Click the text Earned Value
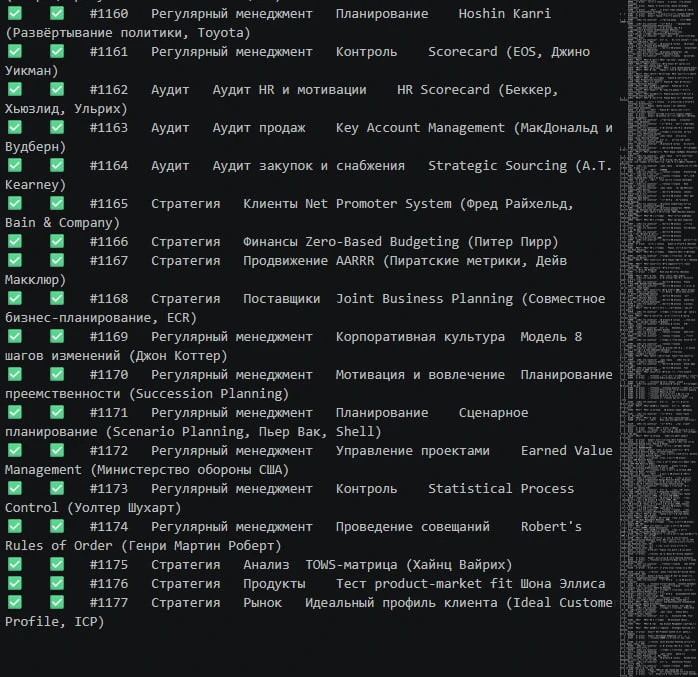Screen dimensions: 698x677 click(567, 451)
